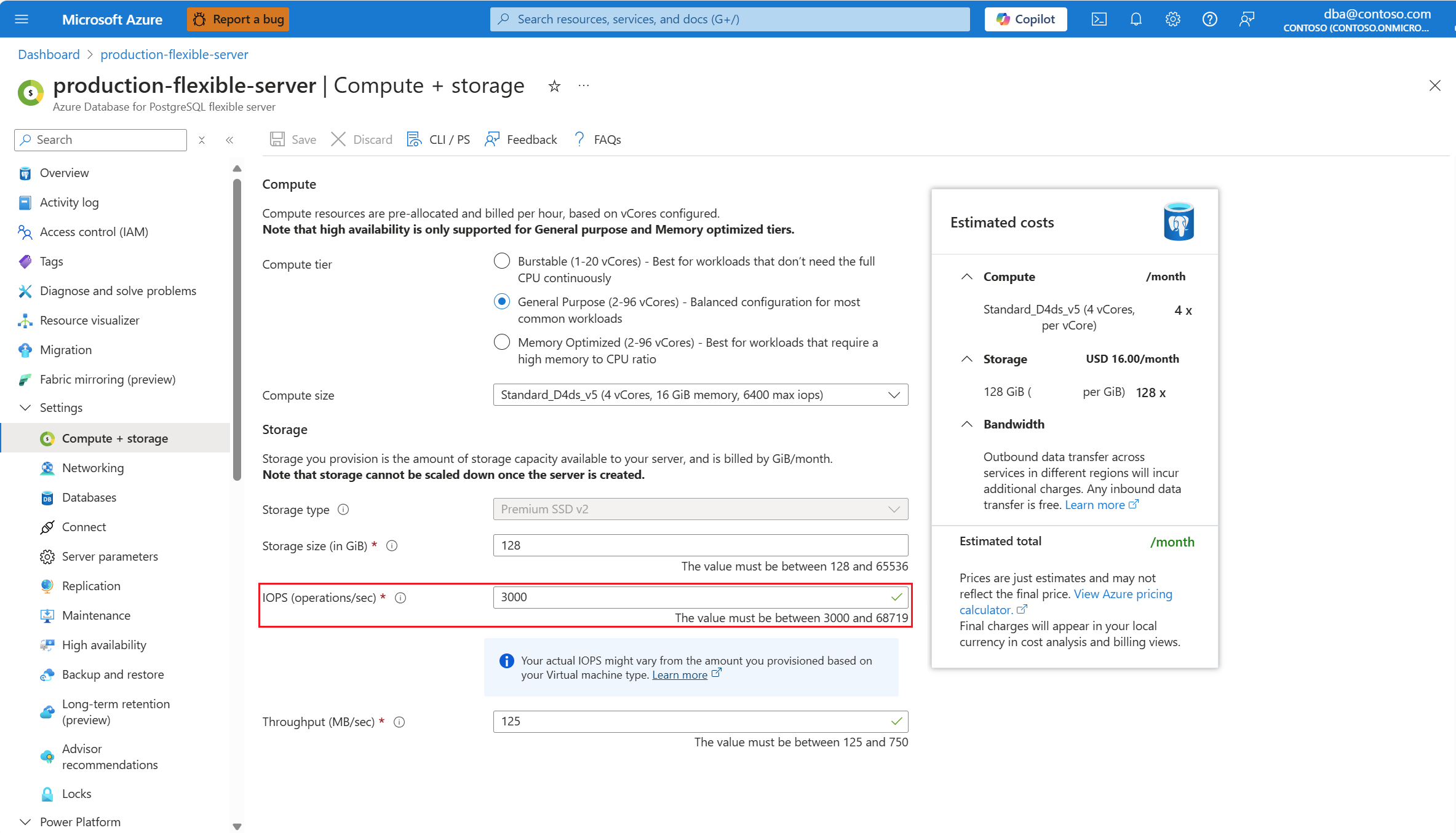Favorite this page with star icon
The height and width of the screenshot is (833, 1456).
pos(554,86)
